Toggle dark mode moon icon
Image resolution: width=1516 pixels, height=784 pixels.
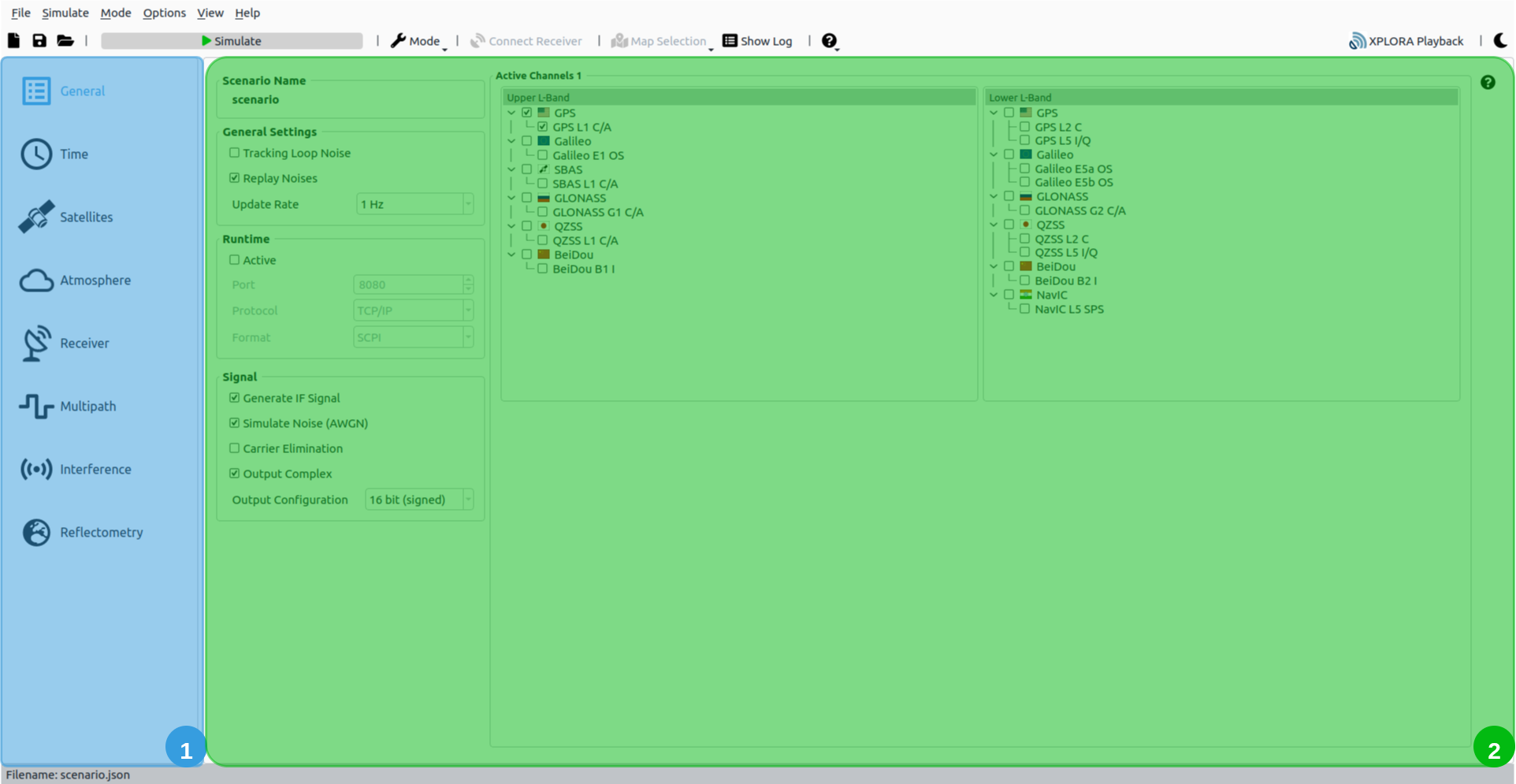[1500, 41]
